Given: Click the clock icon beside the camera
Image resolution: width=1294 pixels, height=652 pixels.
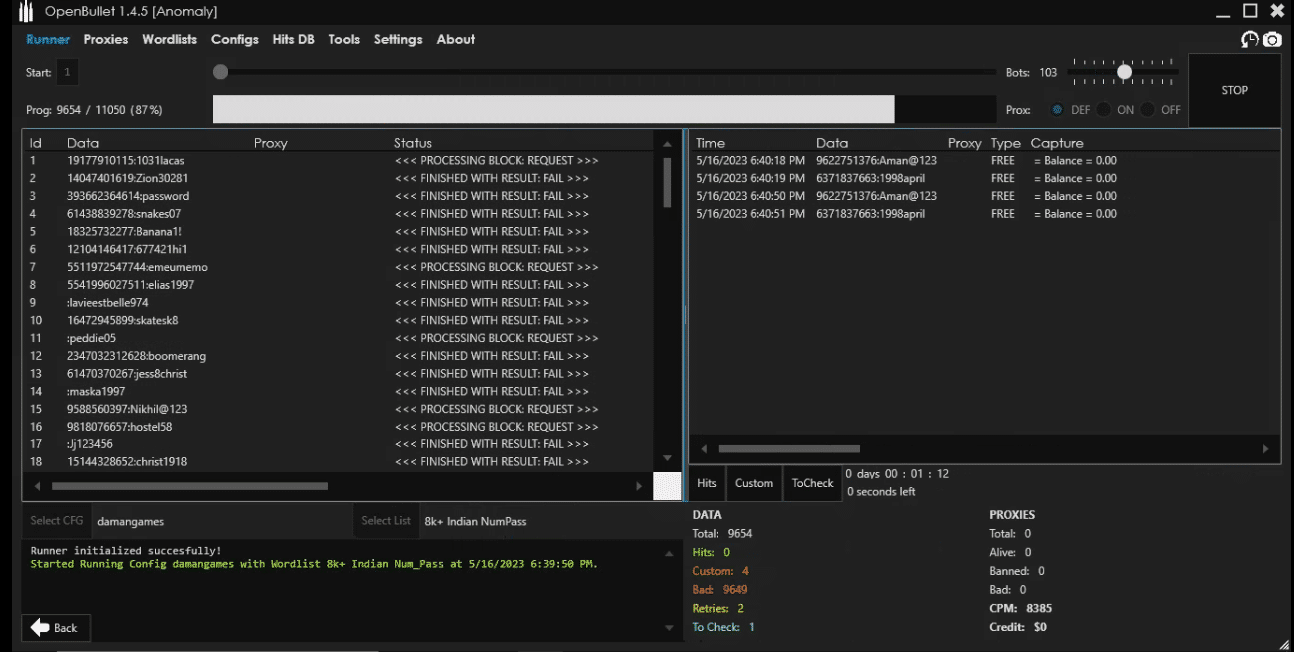Looking at the screenshot, I should 1250,39.
